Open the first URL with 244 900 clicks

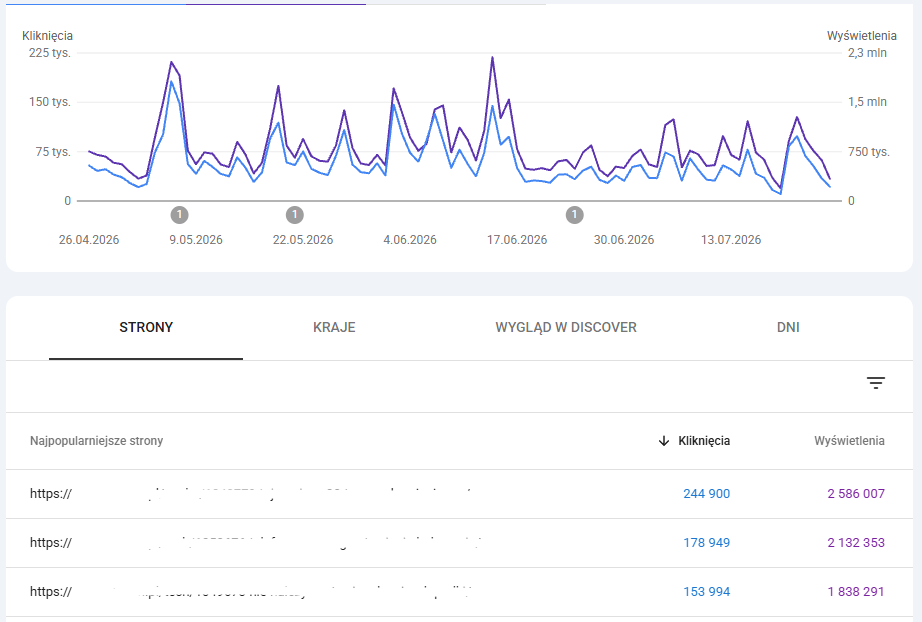(250, 494)
